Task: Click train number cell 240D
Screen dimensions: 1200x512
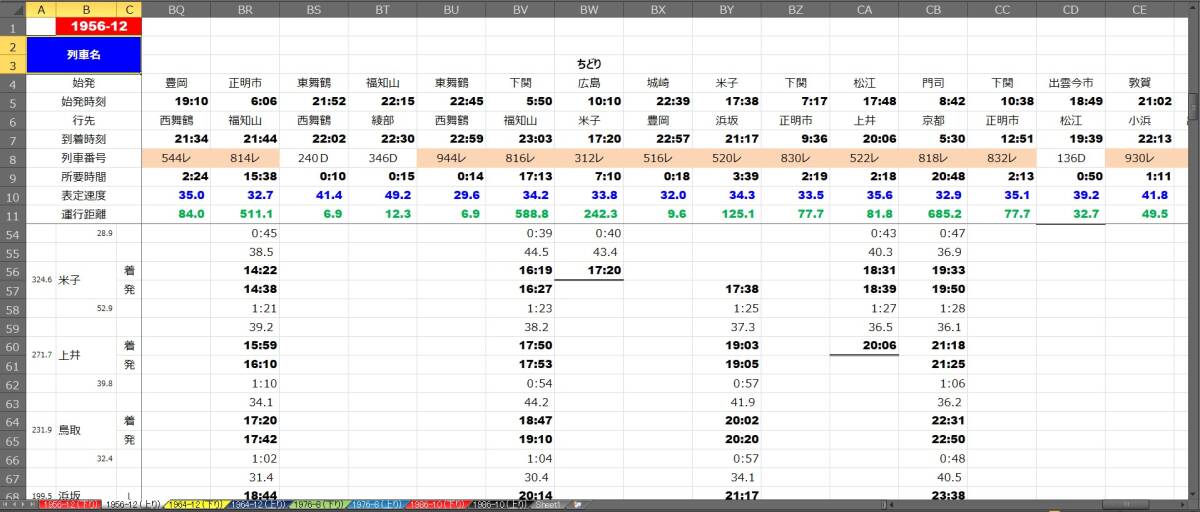Action: click(x=314, y=158)
